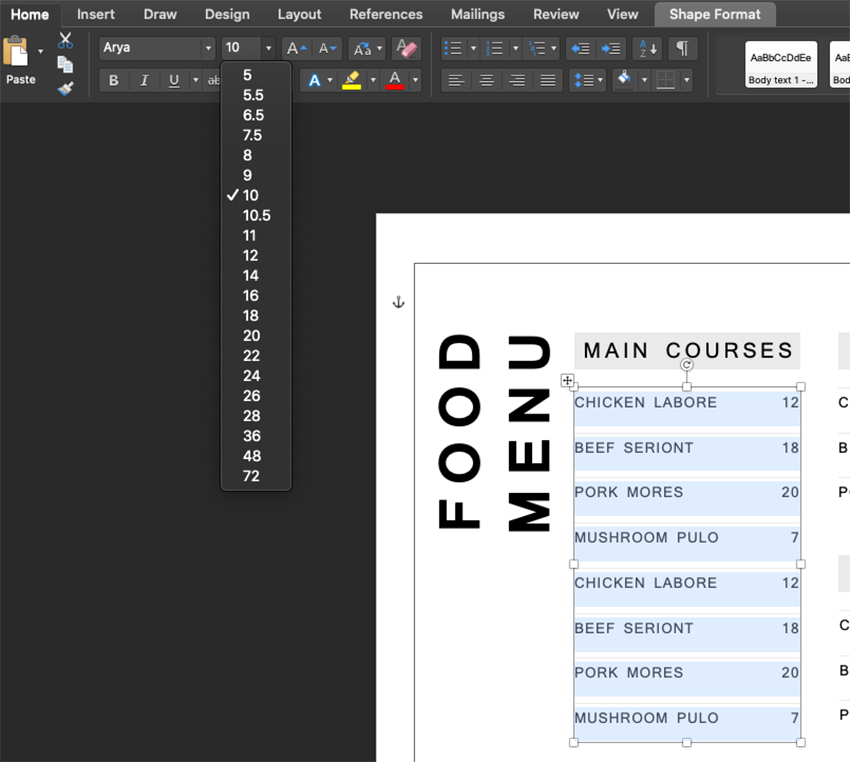Screen dimensions: 850x762
Task: Apply bullet list formatting
Action: tap(455, 47)
